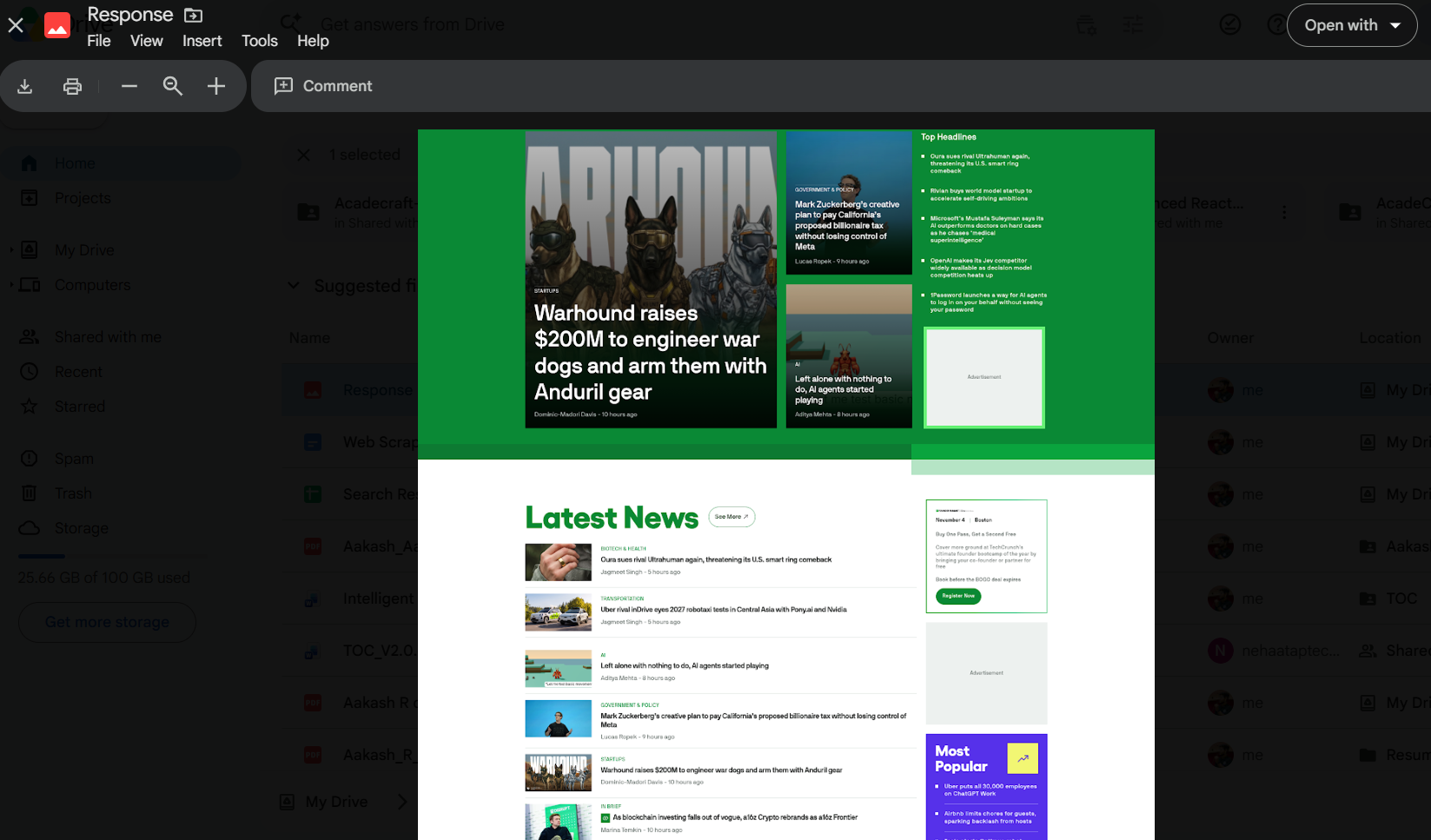
Task: Clear selection with X beside '1 selected'
Action: coord(303,155)
